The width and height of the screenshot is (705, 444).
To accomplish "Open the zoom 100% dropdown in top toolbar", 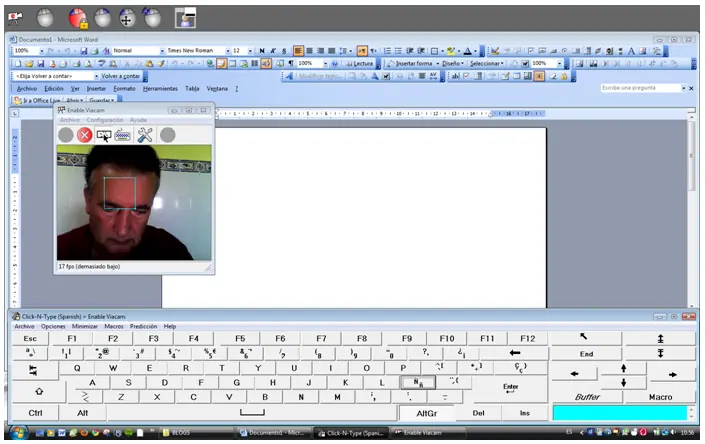I will coord(42,51).
